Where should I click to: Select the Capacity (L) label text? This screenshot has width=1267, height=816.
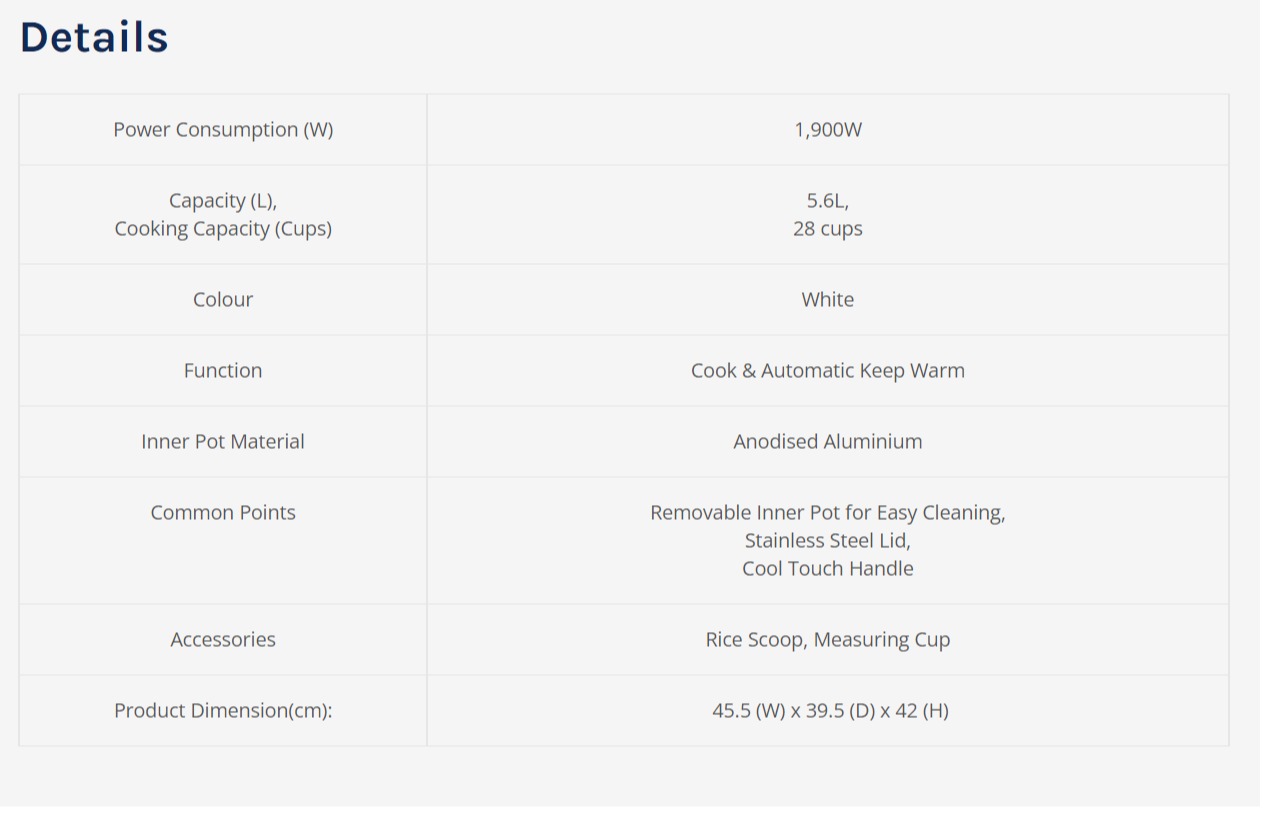point(223,201)
